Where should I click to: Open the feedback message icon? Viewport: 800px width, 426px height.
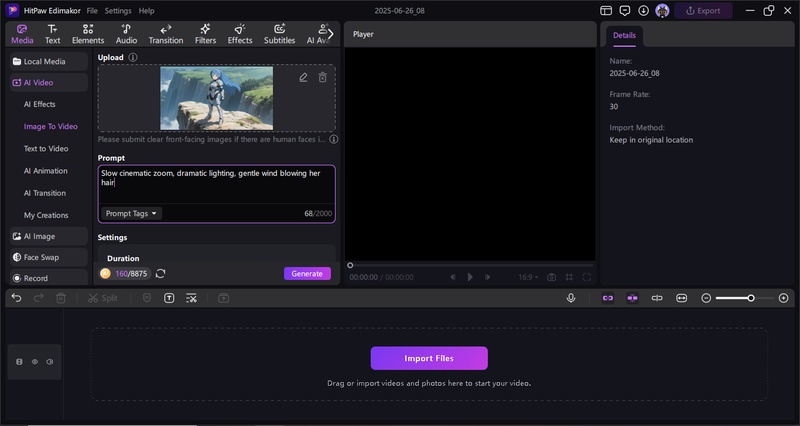tap(624, 11)
